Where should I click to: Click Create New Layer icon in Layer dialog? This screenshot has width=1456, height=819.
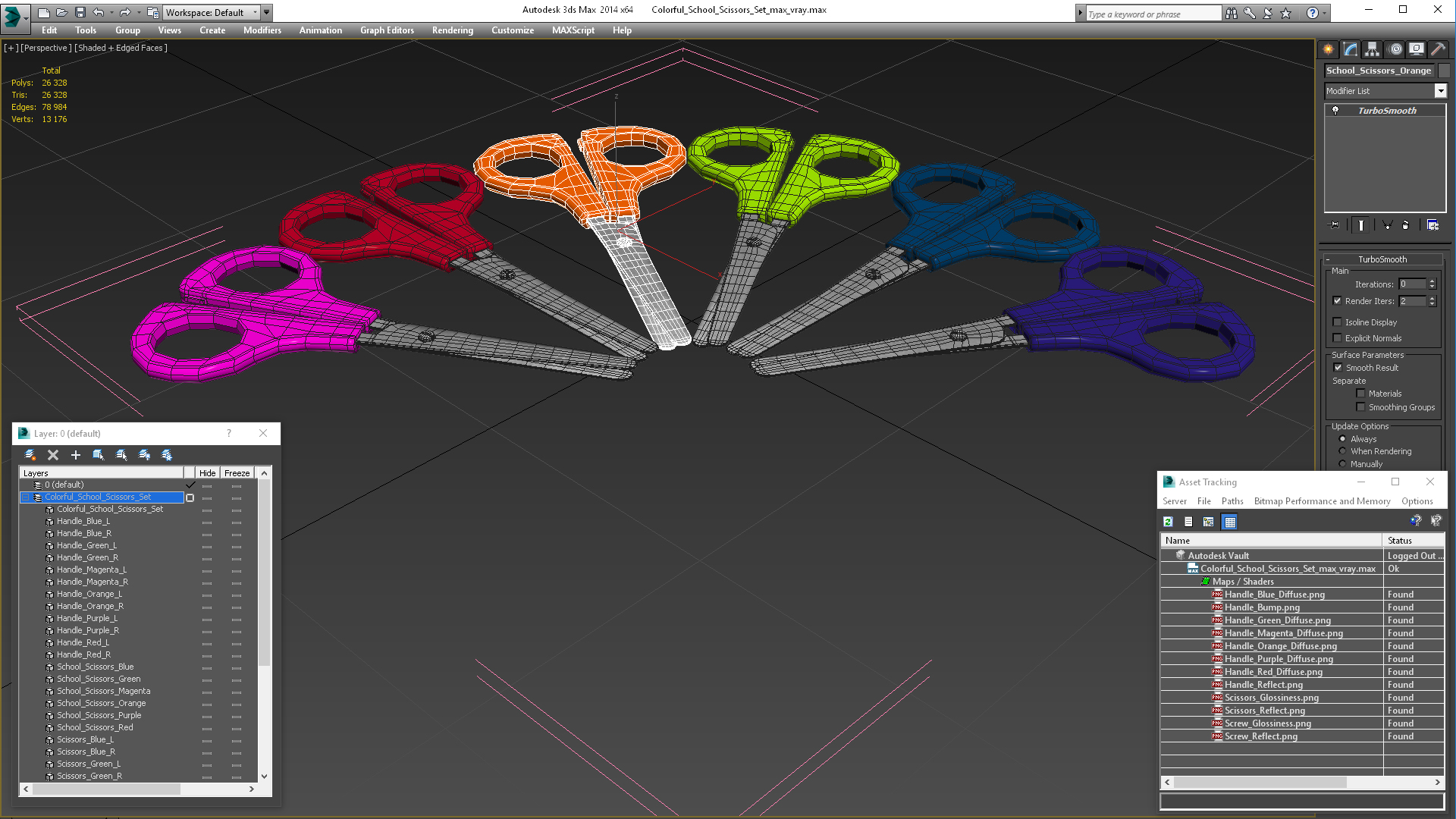coord(30,455)
